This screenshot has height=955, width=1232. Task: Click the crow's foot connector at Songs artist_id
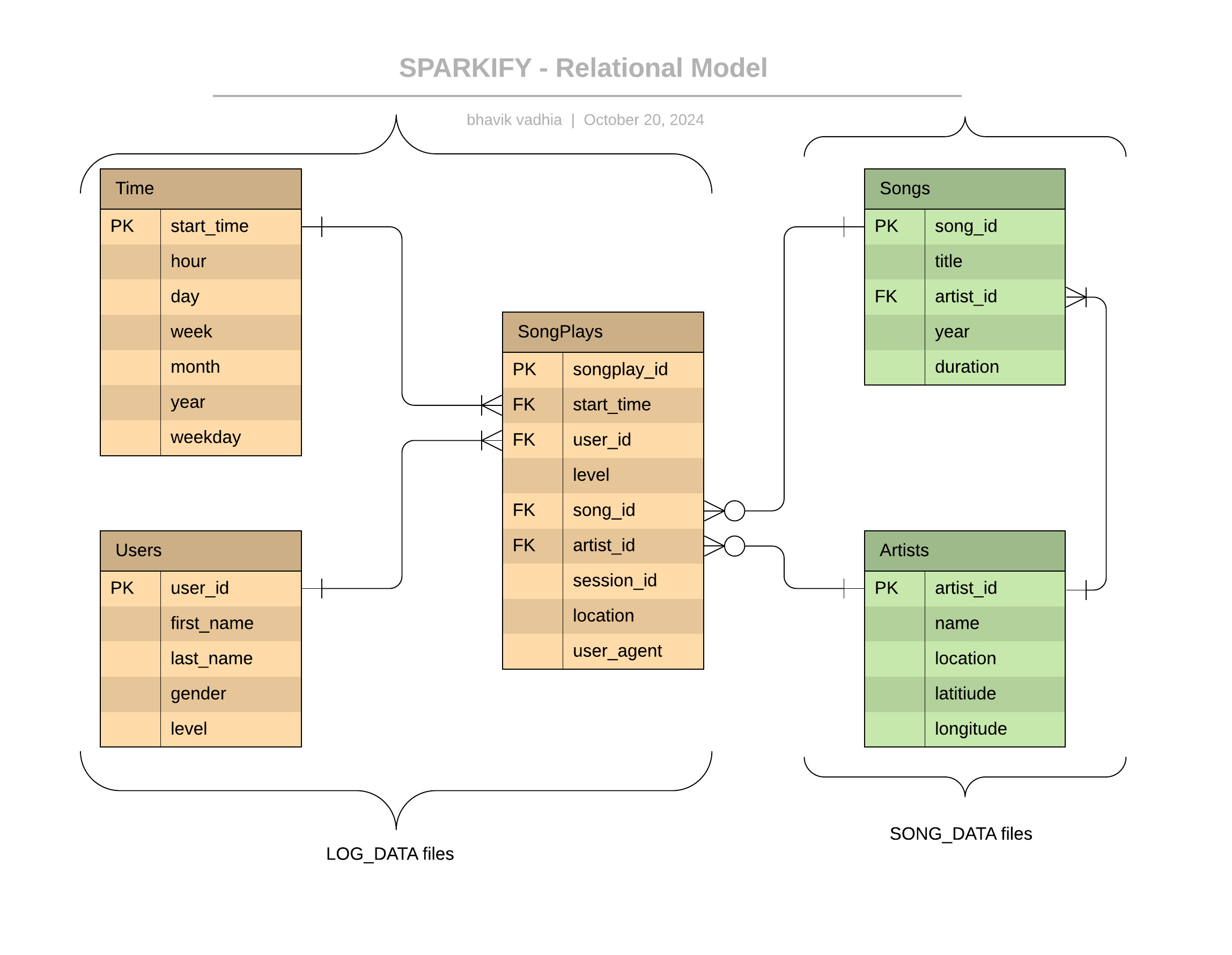1076,297
